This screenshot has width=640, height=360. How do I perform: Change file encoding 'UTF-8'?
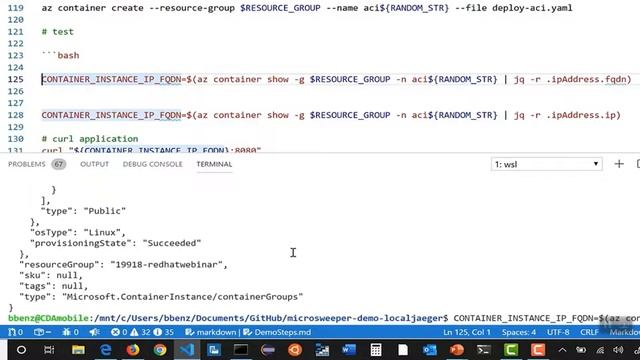click(x=558, y=332)
